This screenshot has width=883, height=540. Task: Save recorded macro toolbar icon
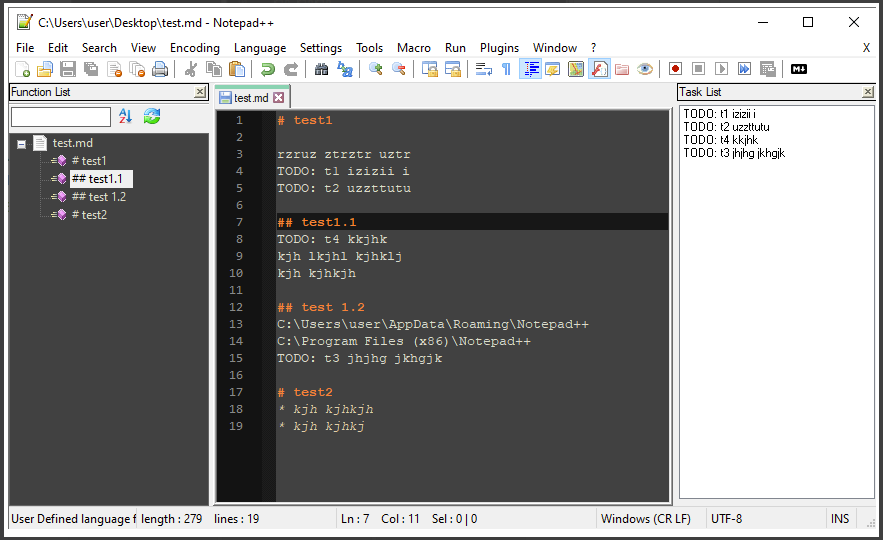pyautogui.click(x=768, y=69)
